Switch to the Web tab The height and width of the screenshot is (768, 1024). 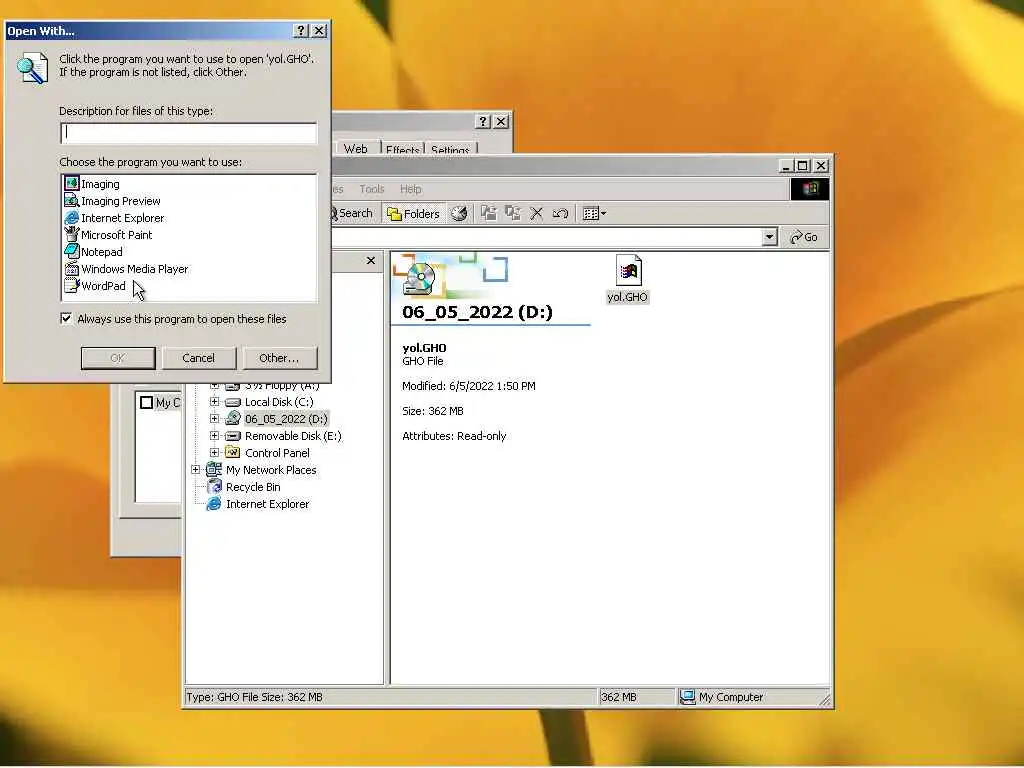(356, 148)
